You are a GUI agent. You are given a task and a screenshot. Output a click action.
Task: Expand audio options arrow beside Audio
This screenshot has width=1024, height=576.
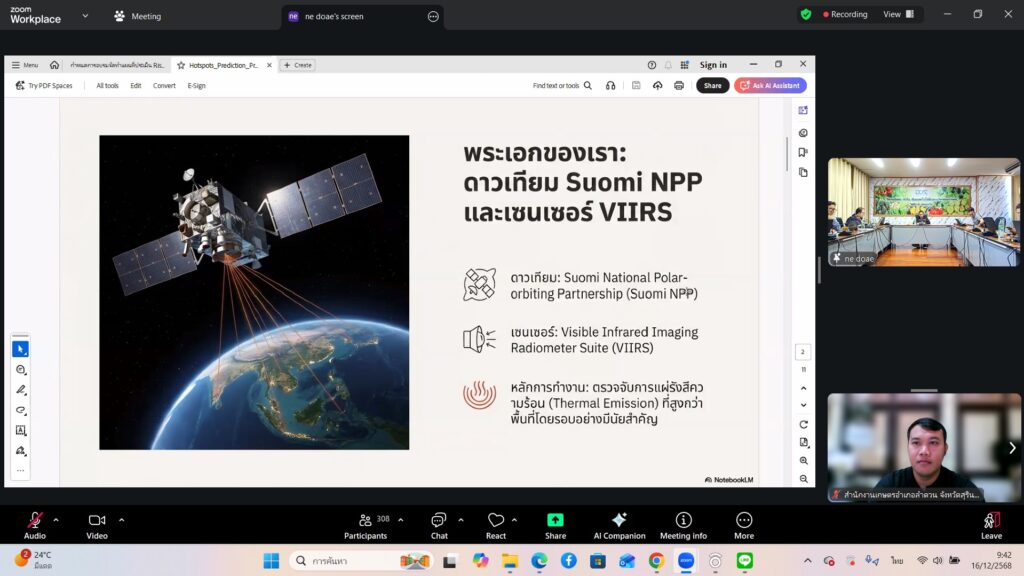56,520
